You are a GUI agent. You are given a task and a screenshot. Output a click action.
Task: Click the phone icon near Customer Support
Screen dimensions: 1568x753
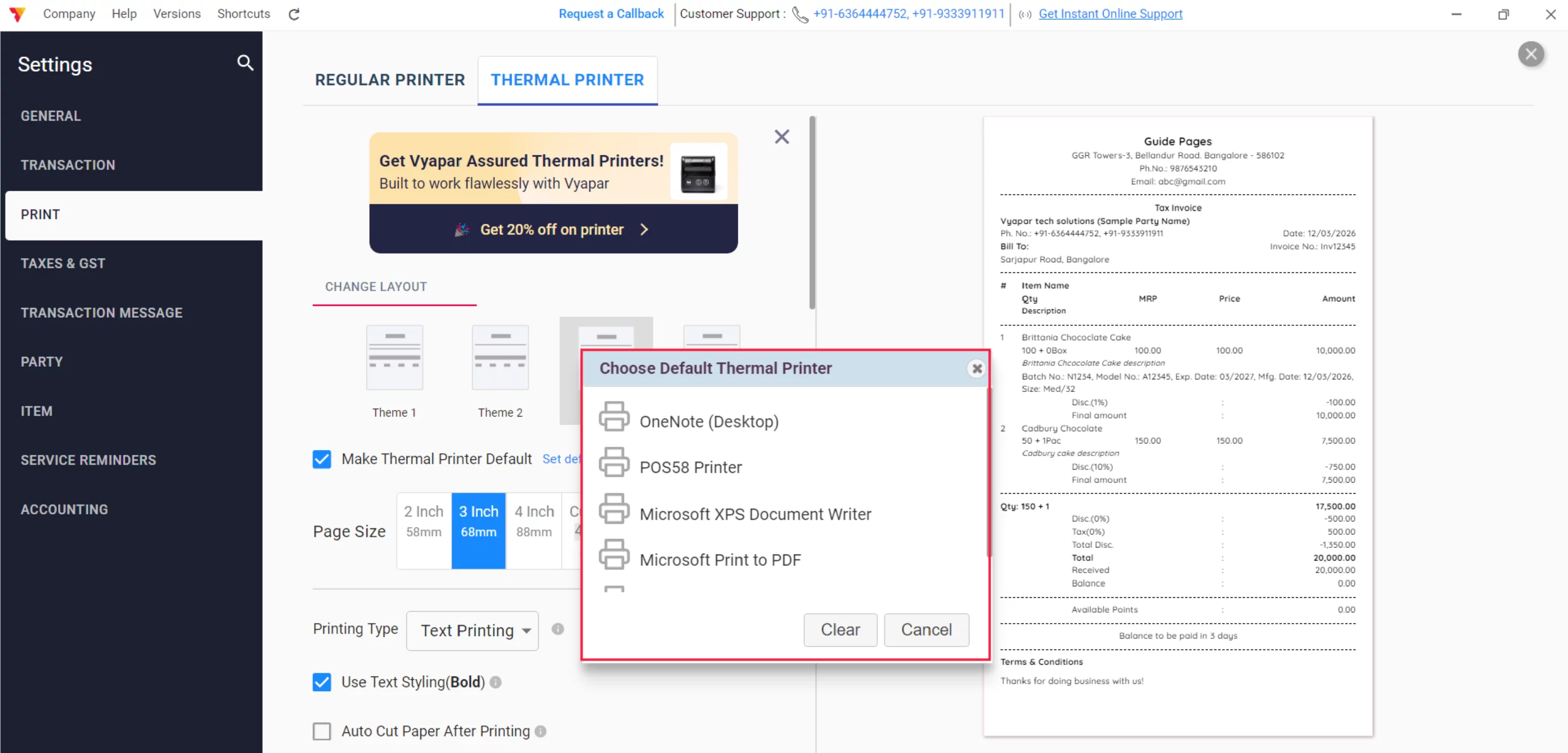(800, 14)
